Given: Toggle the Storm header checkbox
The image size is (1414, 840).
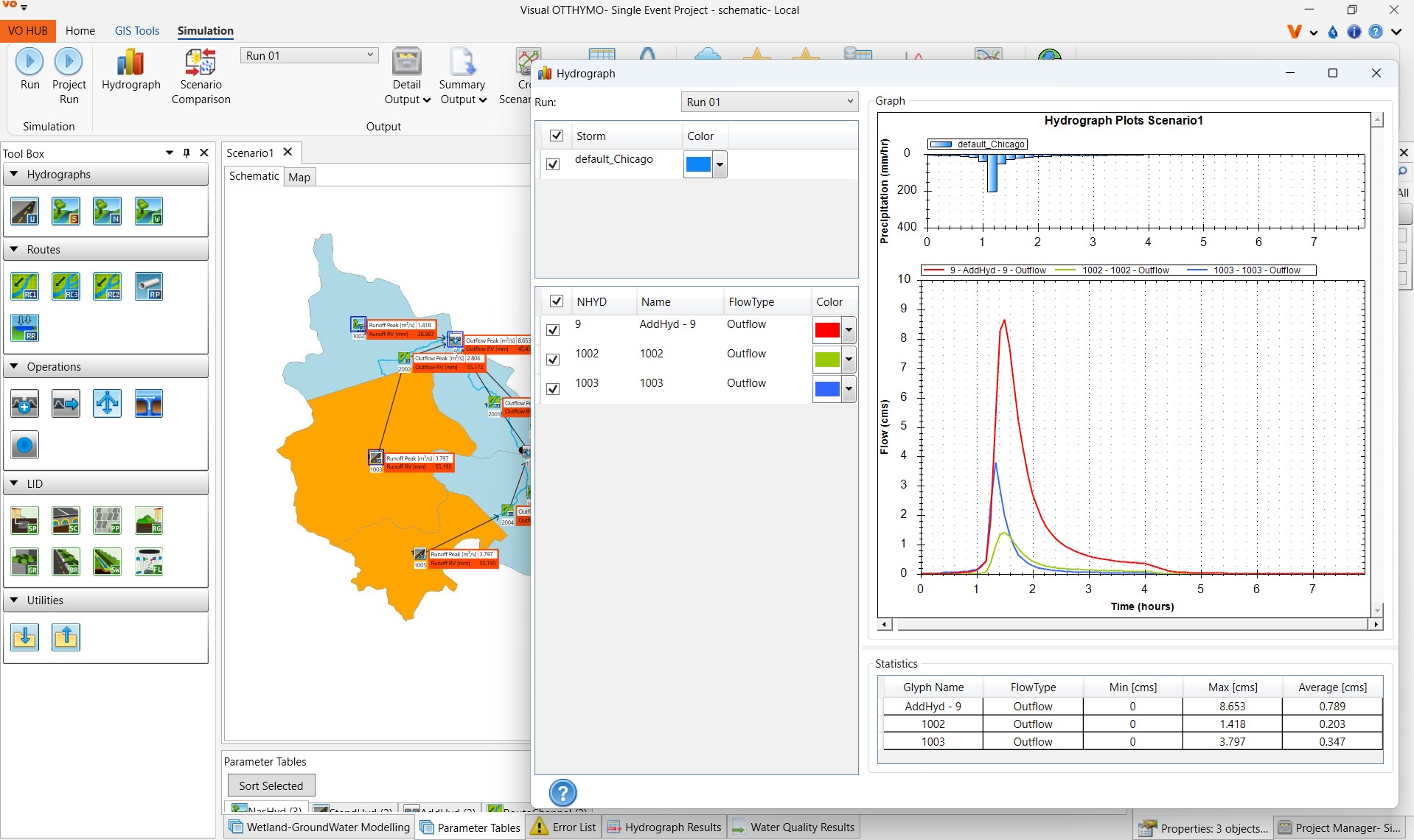Looking at the screenshot, I should point(557,136).
